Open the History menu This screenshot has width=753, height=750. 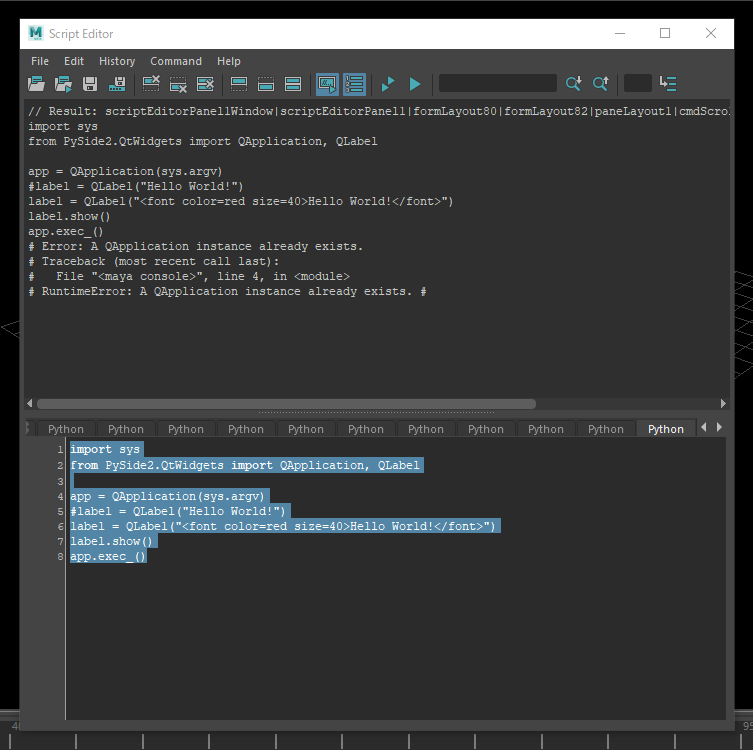117,61
